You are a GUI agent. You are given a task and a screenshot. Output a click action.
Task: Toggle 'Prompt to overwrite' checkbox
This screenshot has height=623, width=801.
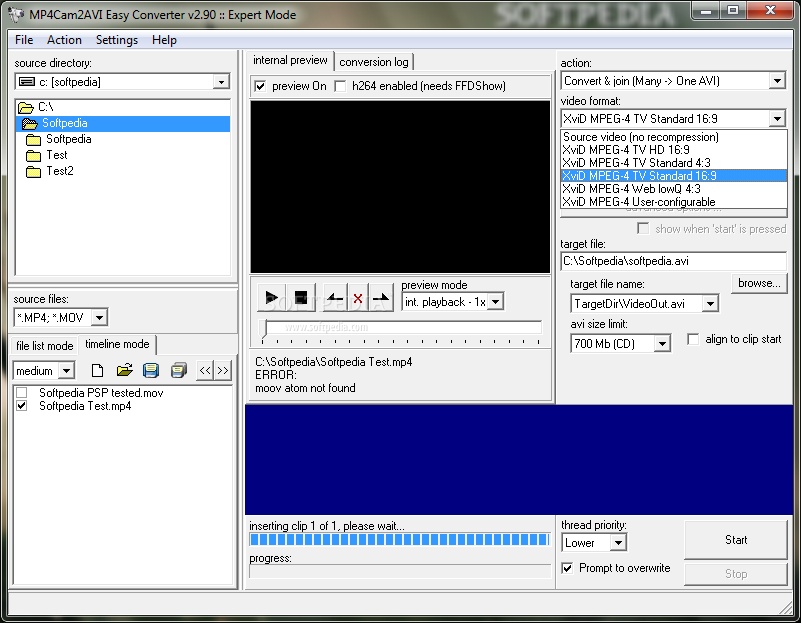567,568
